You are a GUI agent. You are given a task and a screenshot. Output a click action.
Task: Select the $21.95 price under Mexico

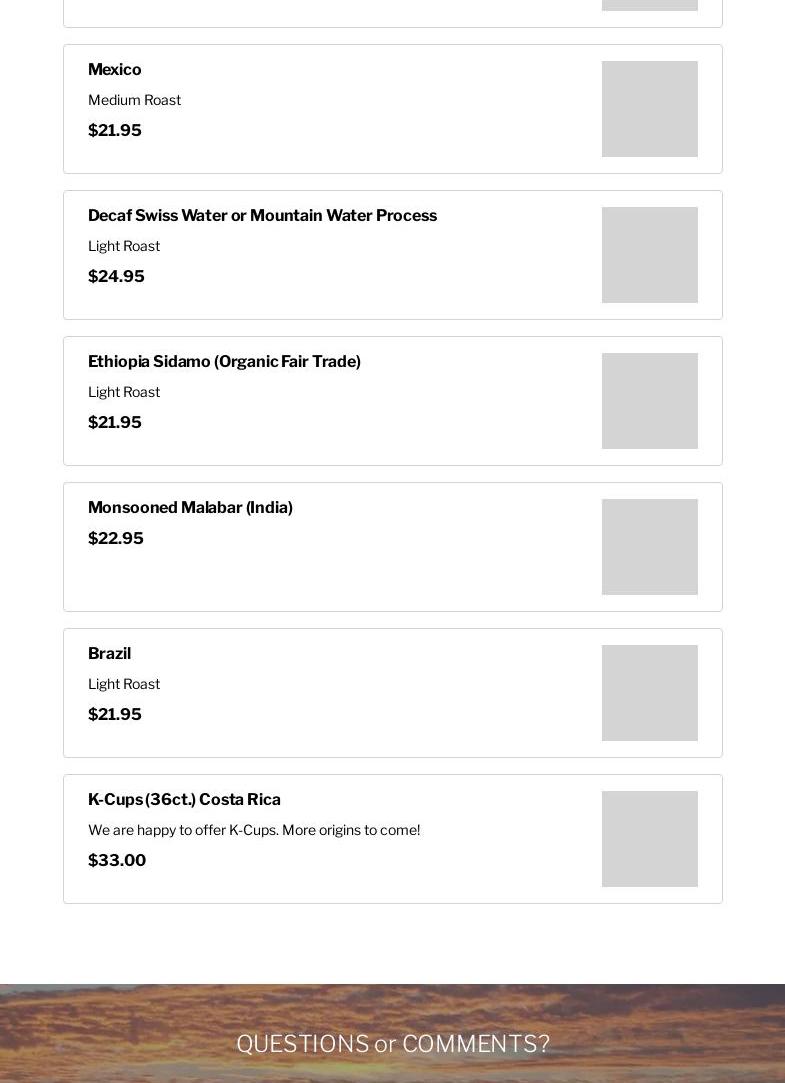[x=115, y=131]
